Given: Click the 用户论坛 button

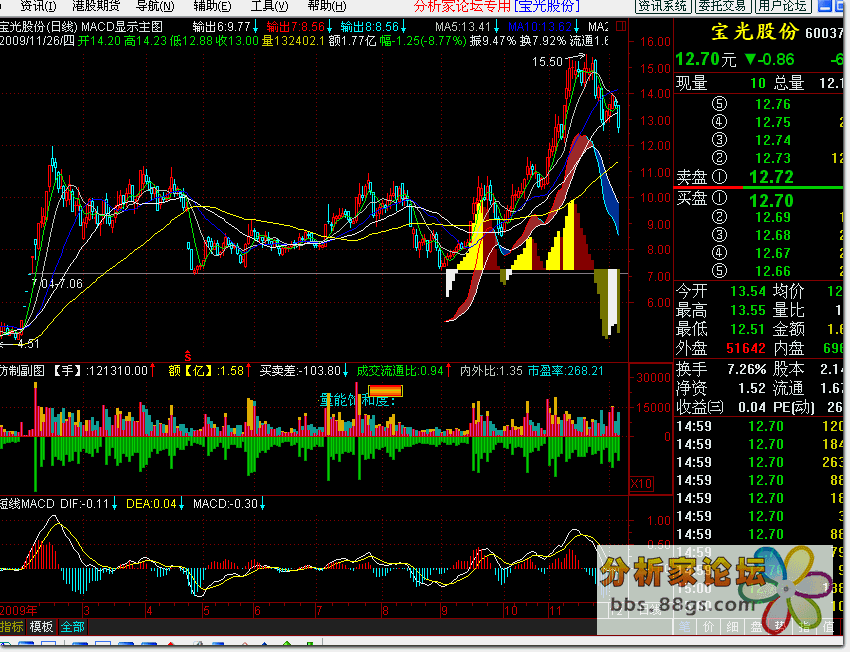Looking at the screenshot, I should click(x=783, y=6).
